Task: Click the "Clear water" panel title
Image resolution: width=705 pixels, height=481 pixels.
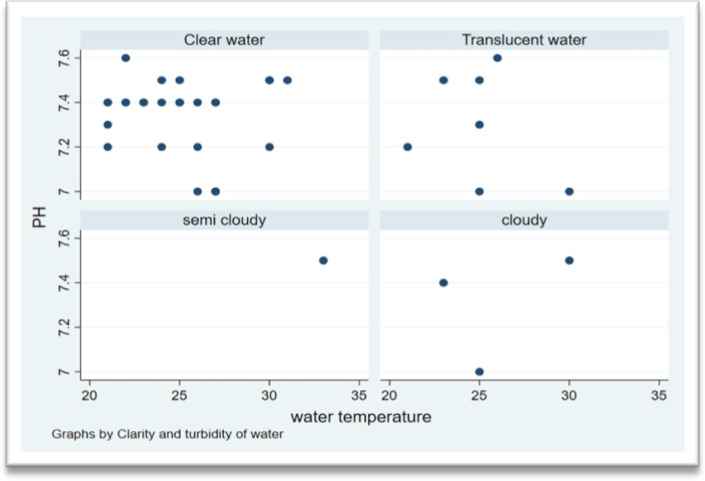Action: pyautogui.click(x=224, y=40)
